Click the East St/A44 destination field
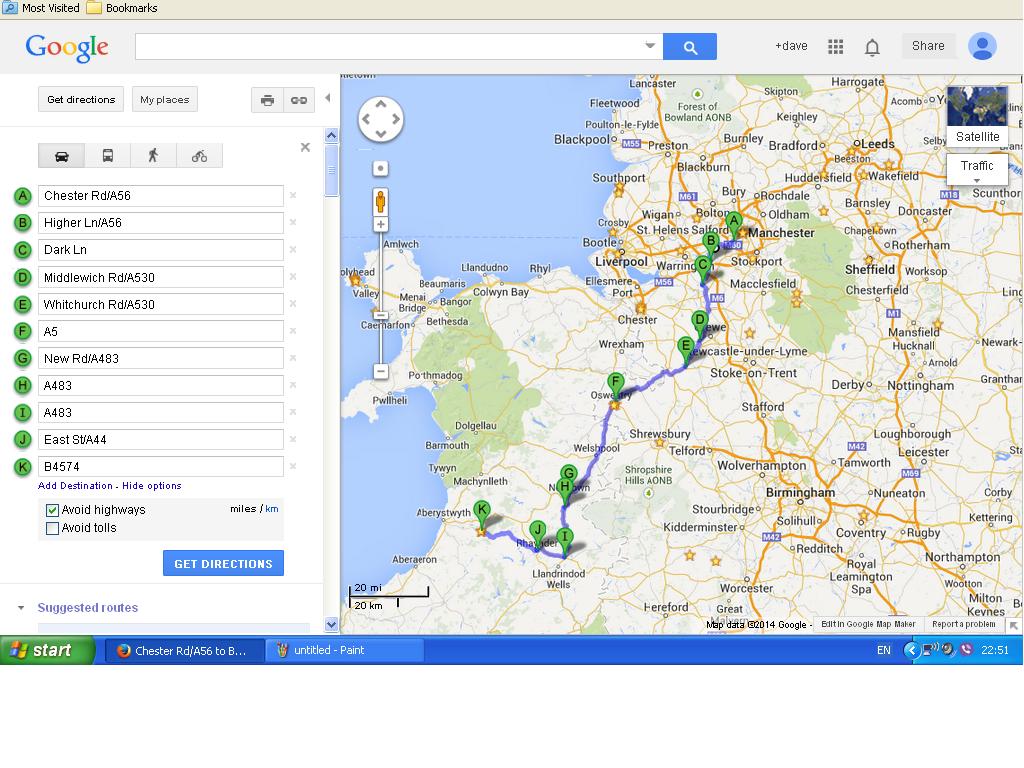 coord(161,440)
